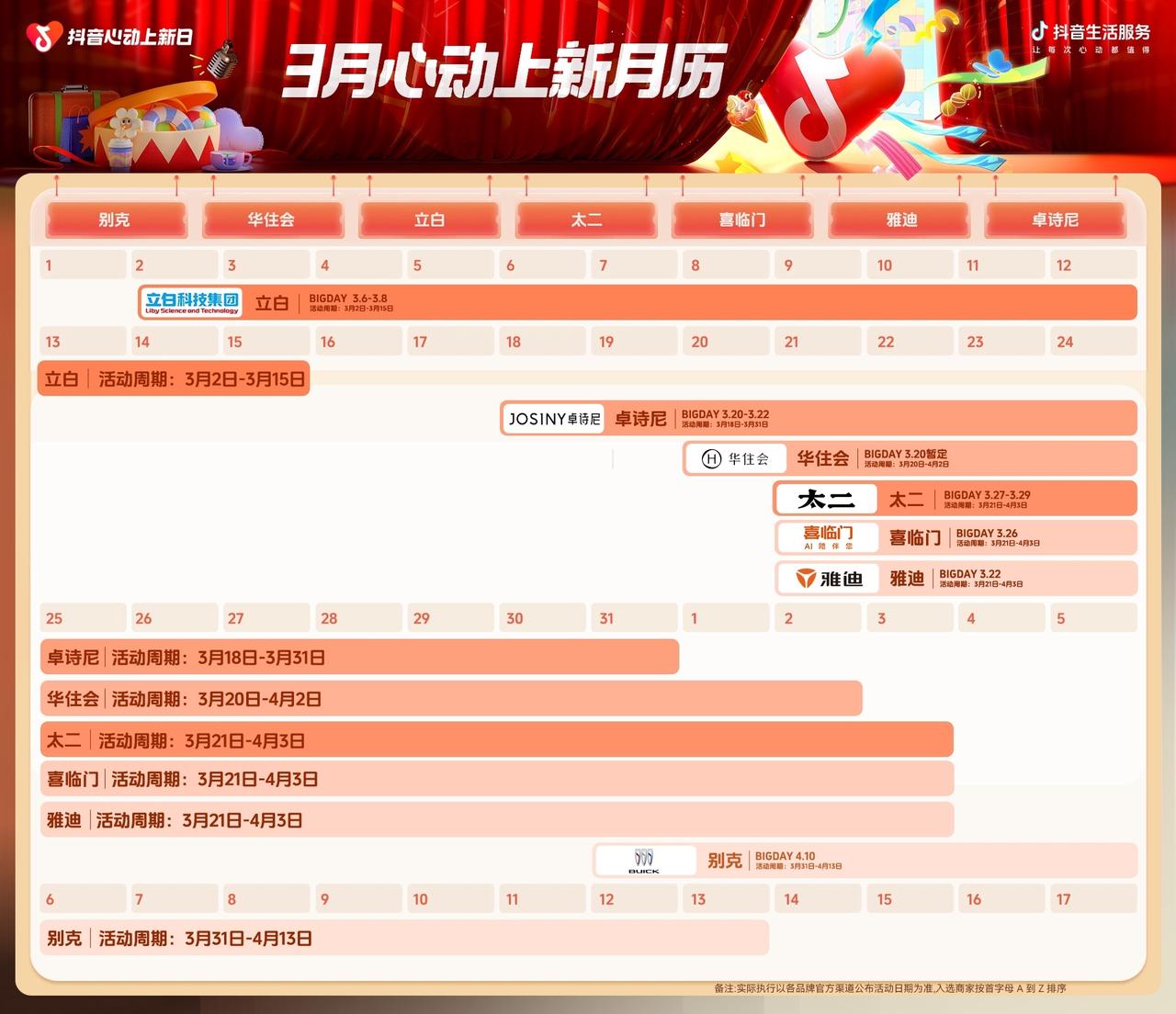
Task: Click calendar date cell 31
Action: pos(633,618)
